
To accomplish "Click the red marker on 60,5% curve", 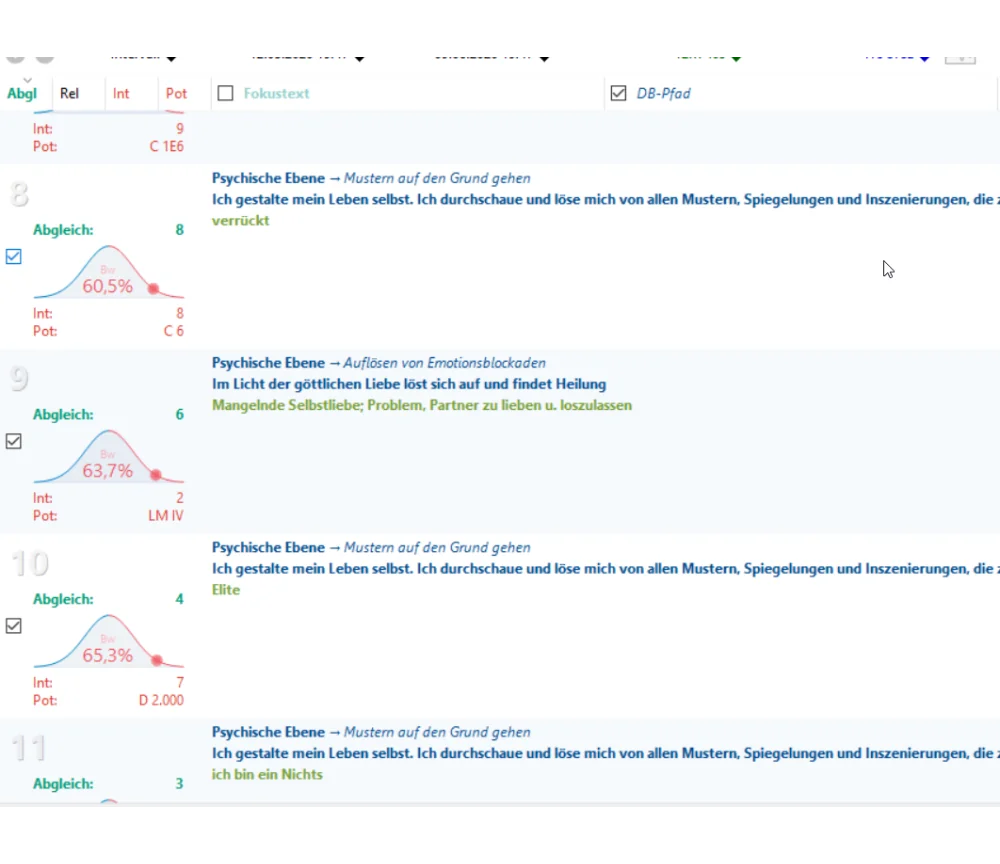I will click(x=153, y=288).
